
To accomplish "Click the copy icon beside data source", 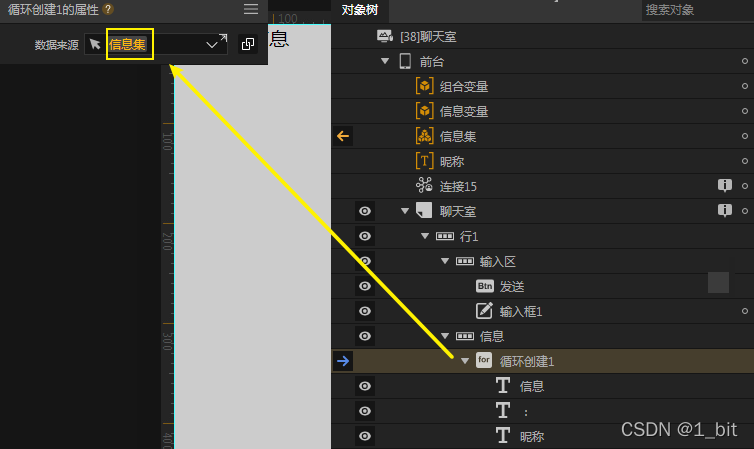I will click(248, 44).
